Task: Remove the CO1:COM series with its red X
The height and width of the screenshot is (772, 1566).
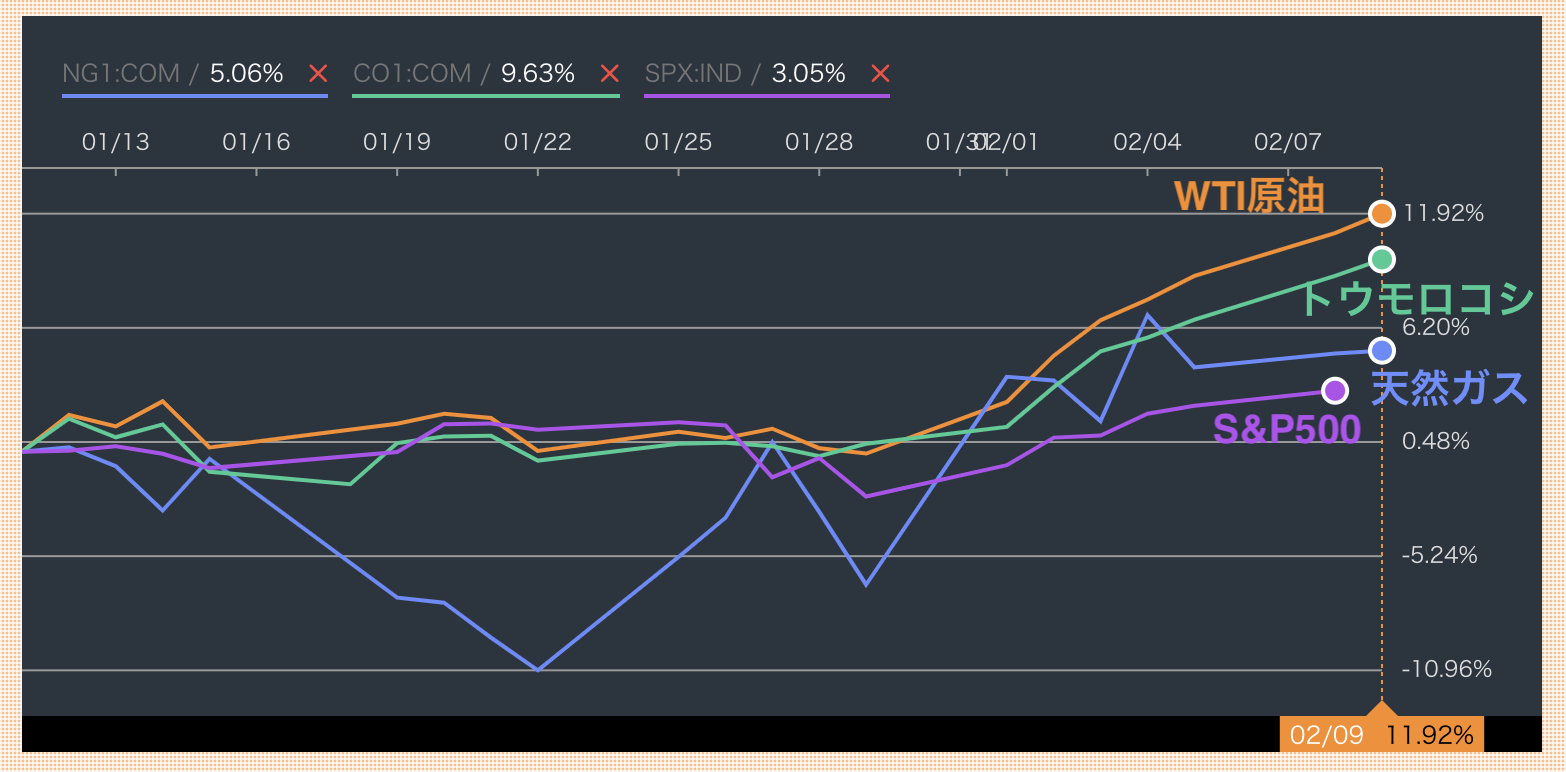Action: click(609, 74)
